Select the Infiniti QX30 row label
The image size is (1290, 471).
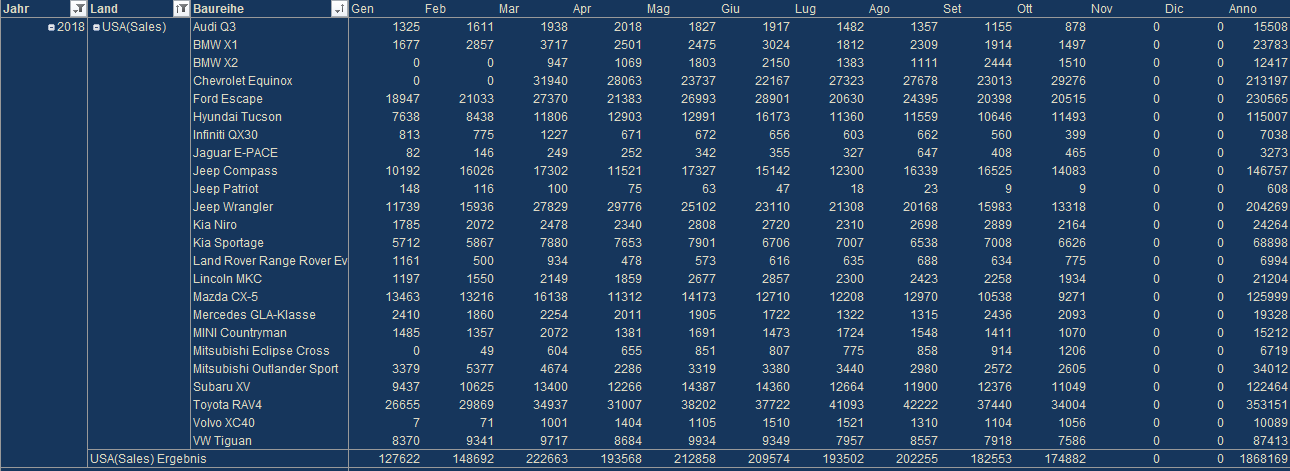point(225,135)
